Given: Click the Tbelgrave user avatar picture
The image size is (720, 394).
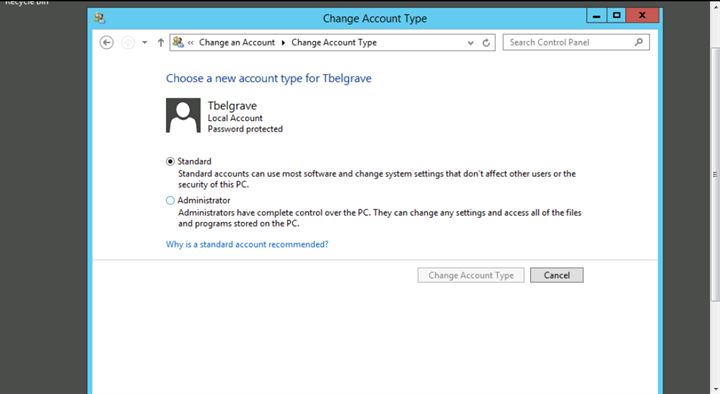Looking at the screenshot, I should point(183,115).
